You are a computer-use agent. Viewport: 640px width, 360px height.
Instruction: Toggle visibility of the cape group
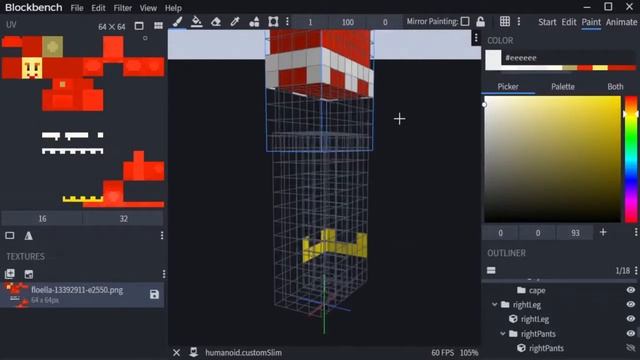tap(631, 290)
